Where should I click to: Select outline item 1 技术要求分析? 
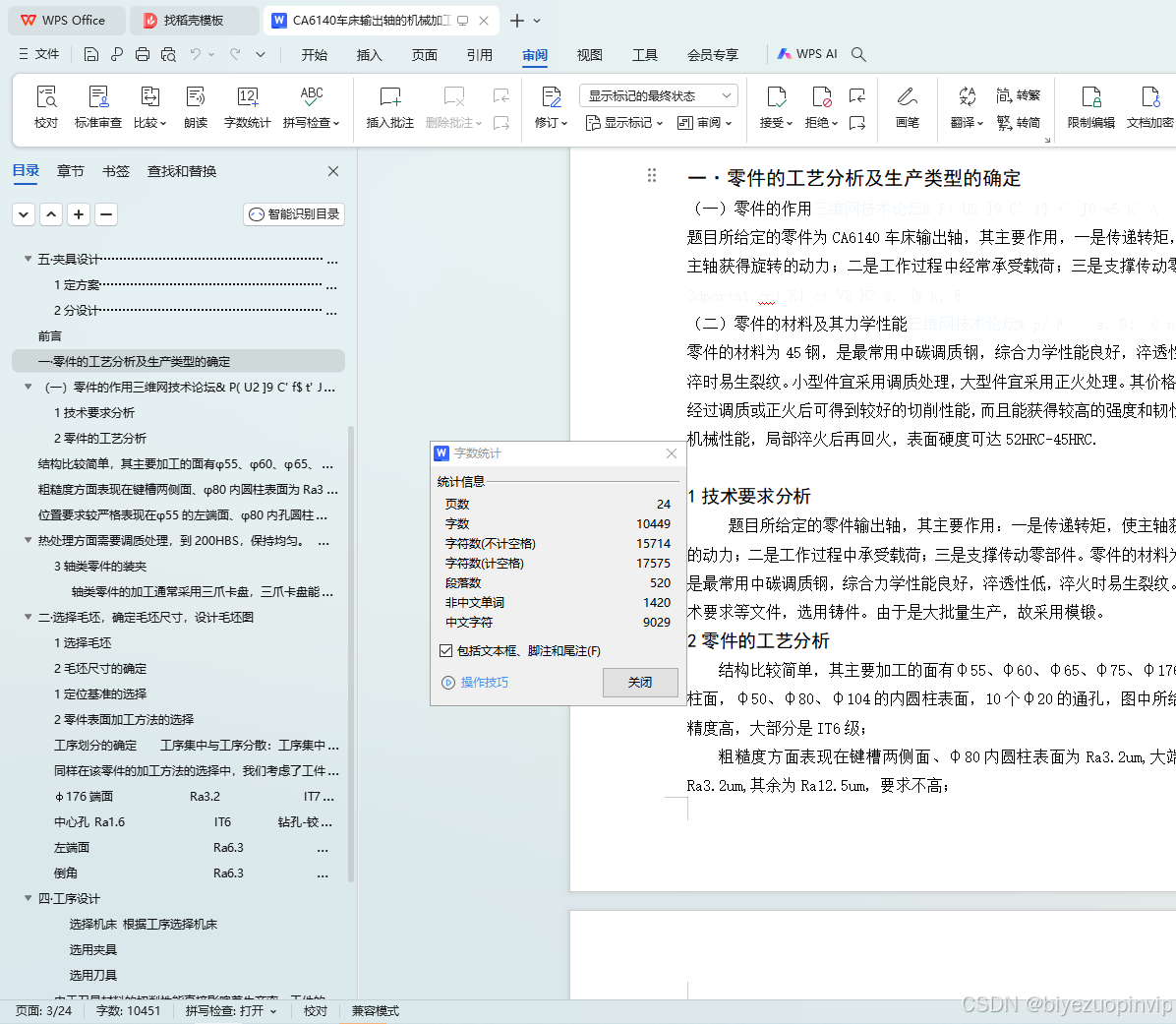click(94, 412)
